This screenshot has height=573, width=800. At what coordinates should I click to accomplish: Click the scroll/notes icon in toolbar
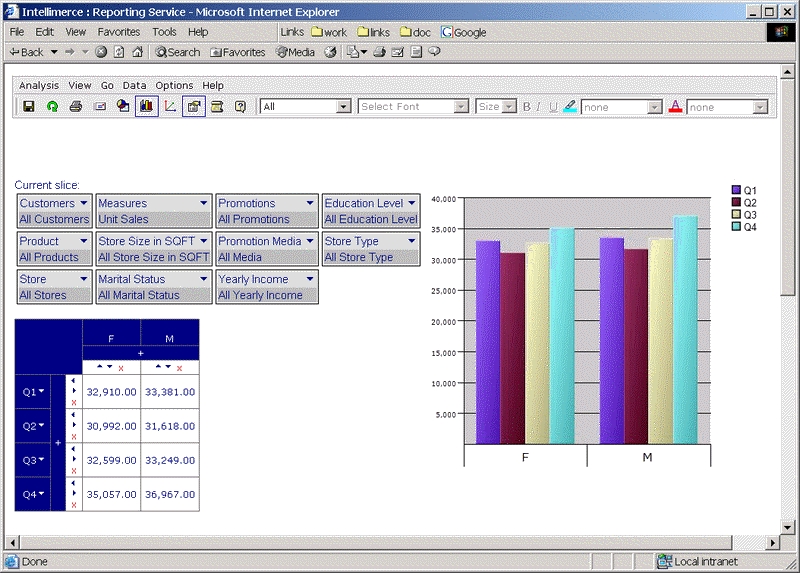[x=217, y=106]
